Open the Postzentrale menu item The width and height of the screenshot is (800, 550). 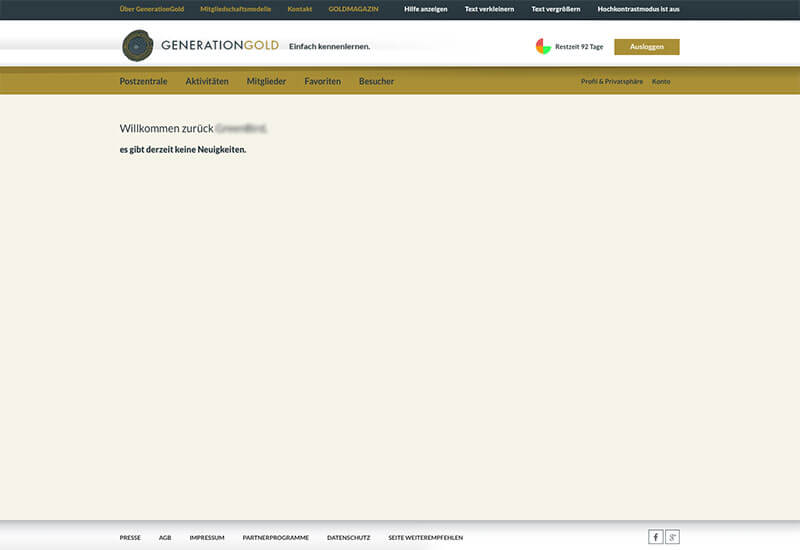click(x=143, y=81)
